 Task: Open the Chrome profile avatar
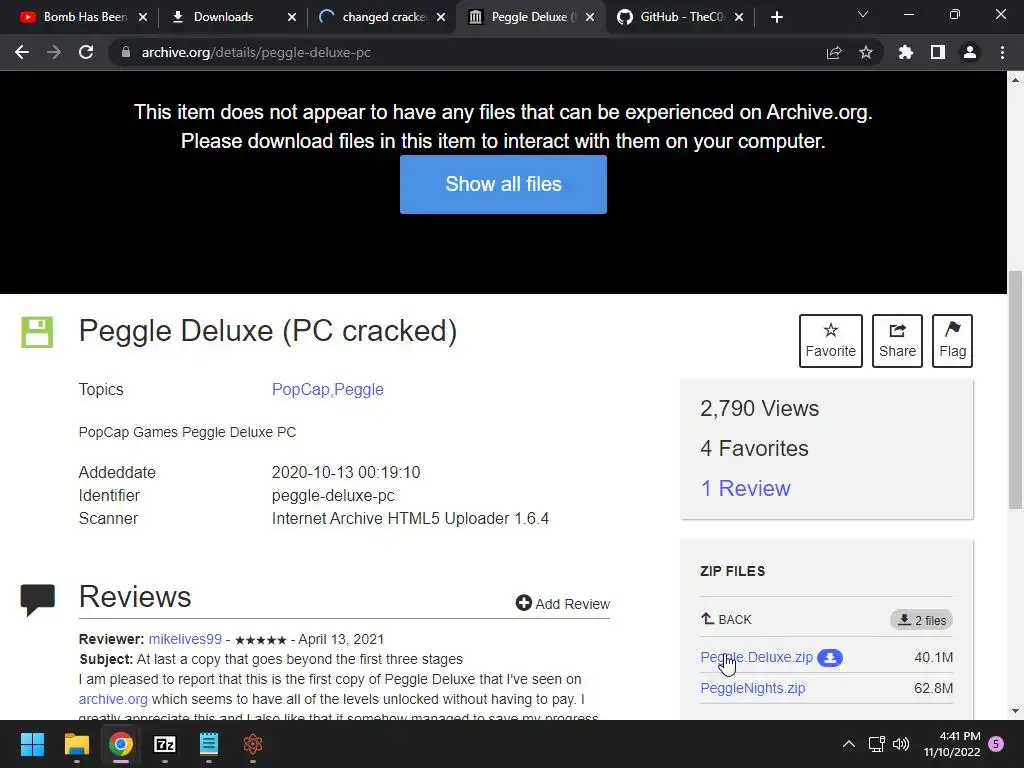(970, 52)
